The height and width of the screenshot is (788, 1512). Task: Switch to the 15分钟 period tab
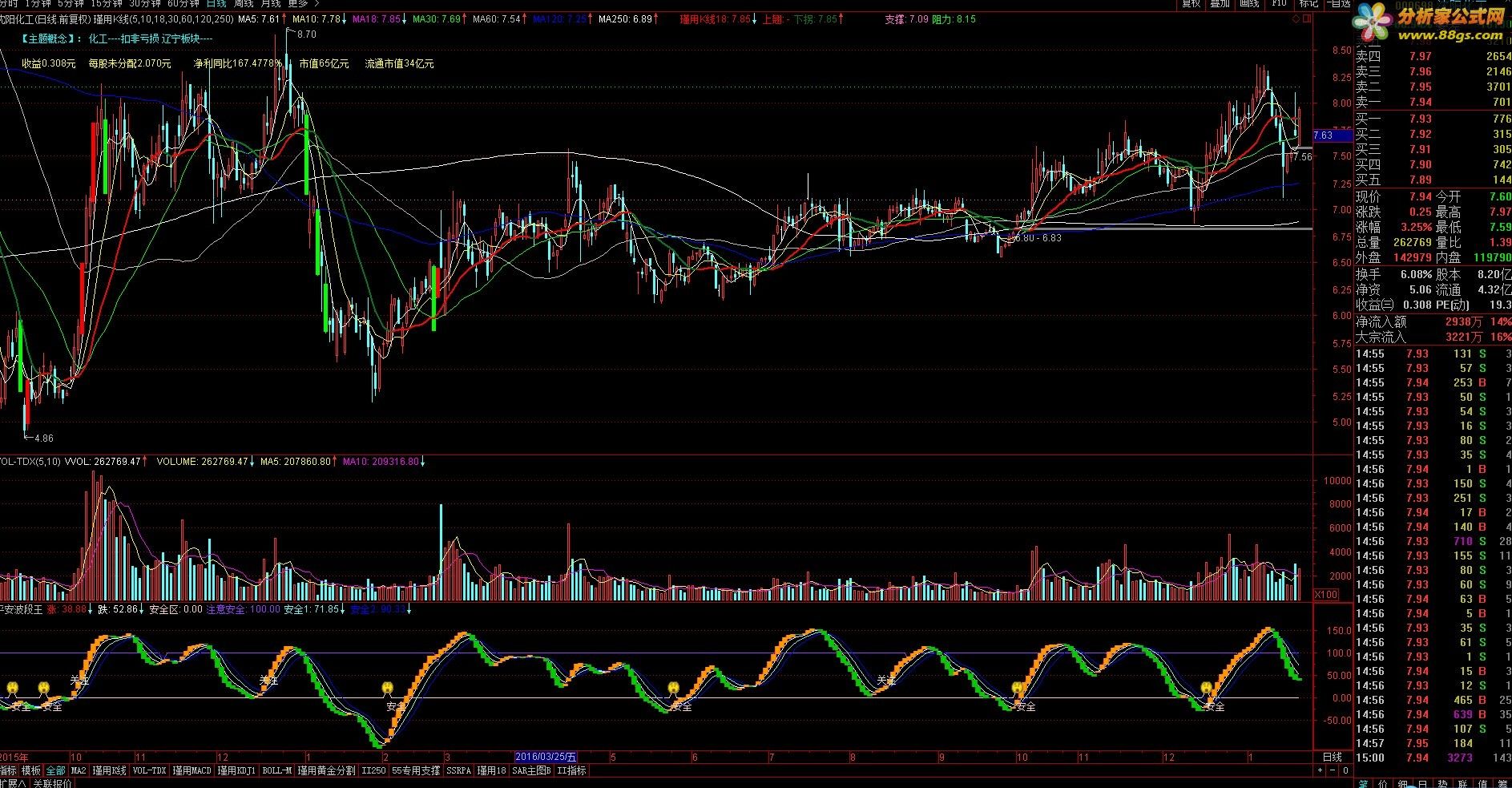[x=106, y=3]
